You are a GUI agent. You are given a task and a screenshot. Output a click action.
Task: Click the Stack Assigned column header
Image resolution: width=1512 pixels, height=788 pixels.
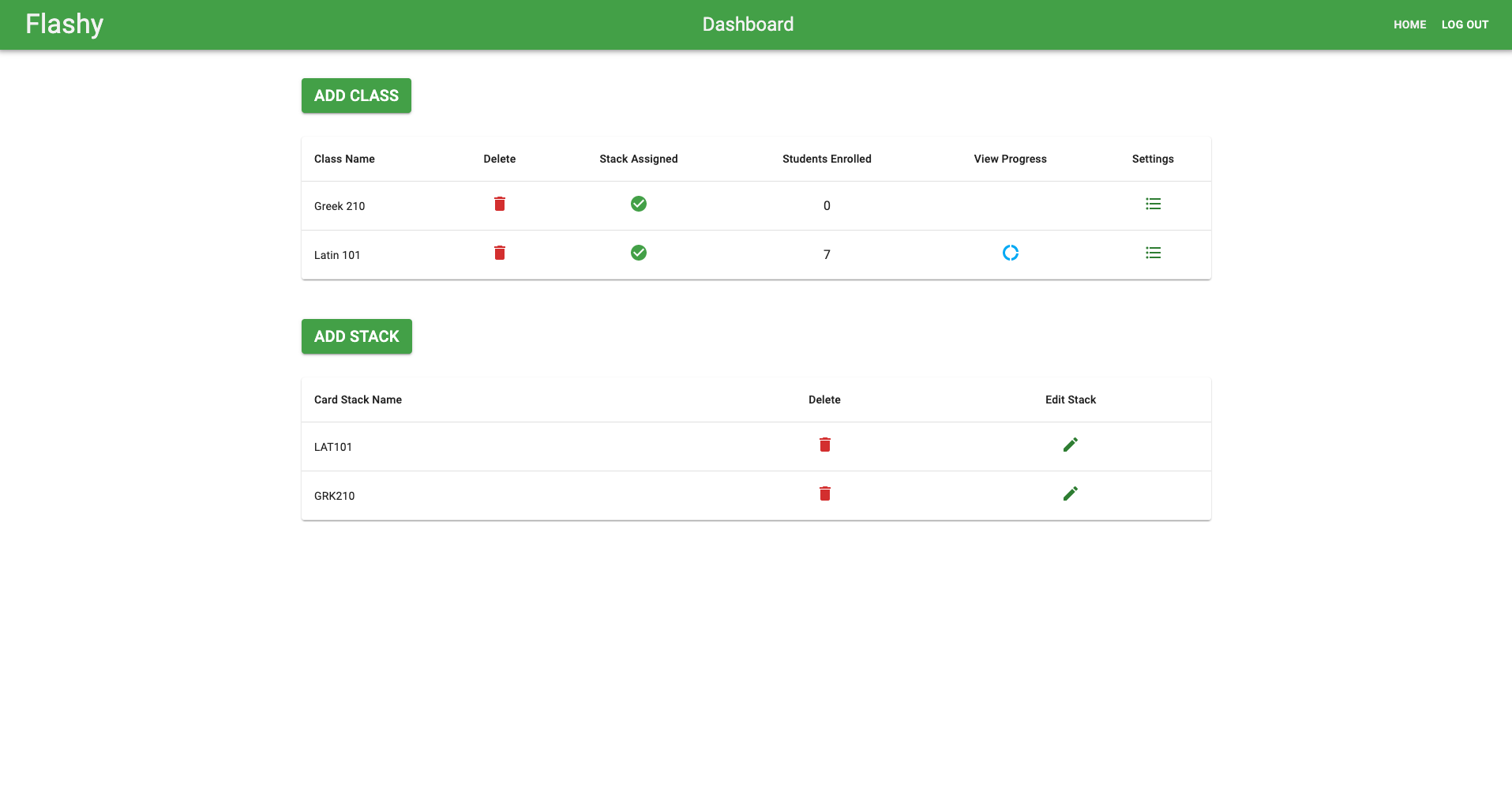pyautogui.click(x=639, y=159)
